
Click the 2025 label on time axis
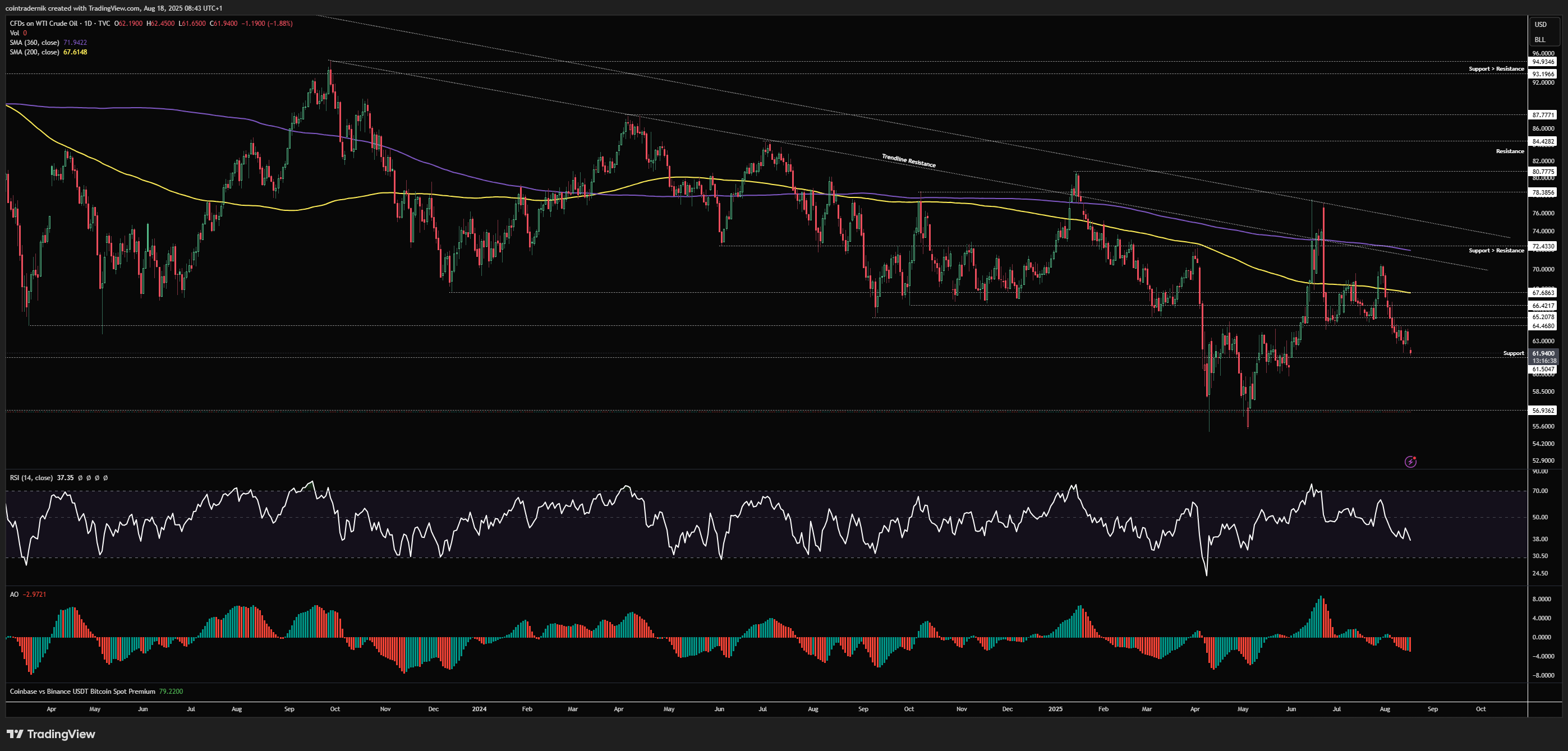pos(1055,709)
